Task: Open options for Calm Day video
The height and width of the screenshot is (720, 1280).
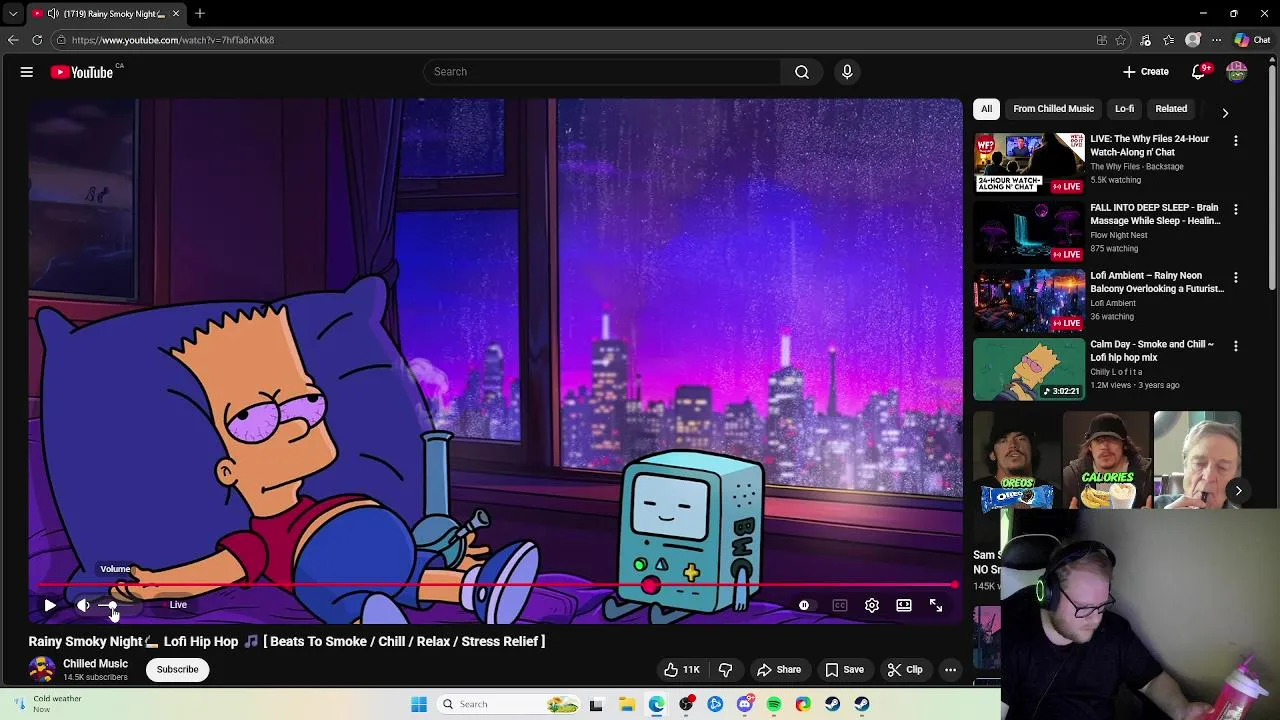Action: [x=1236, y=346]
